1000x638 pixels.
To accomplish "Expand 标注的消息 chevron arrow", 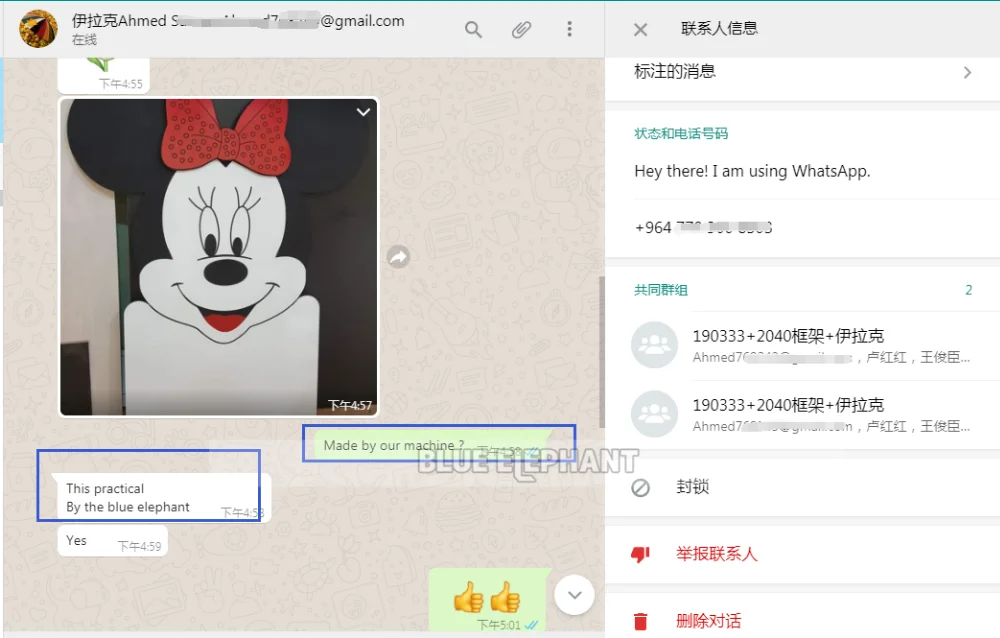I will pyautogui.click(x=967, y=72).
